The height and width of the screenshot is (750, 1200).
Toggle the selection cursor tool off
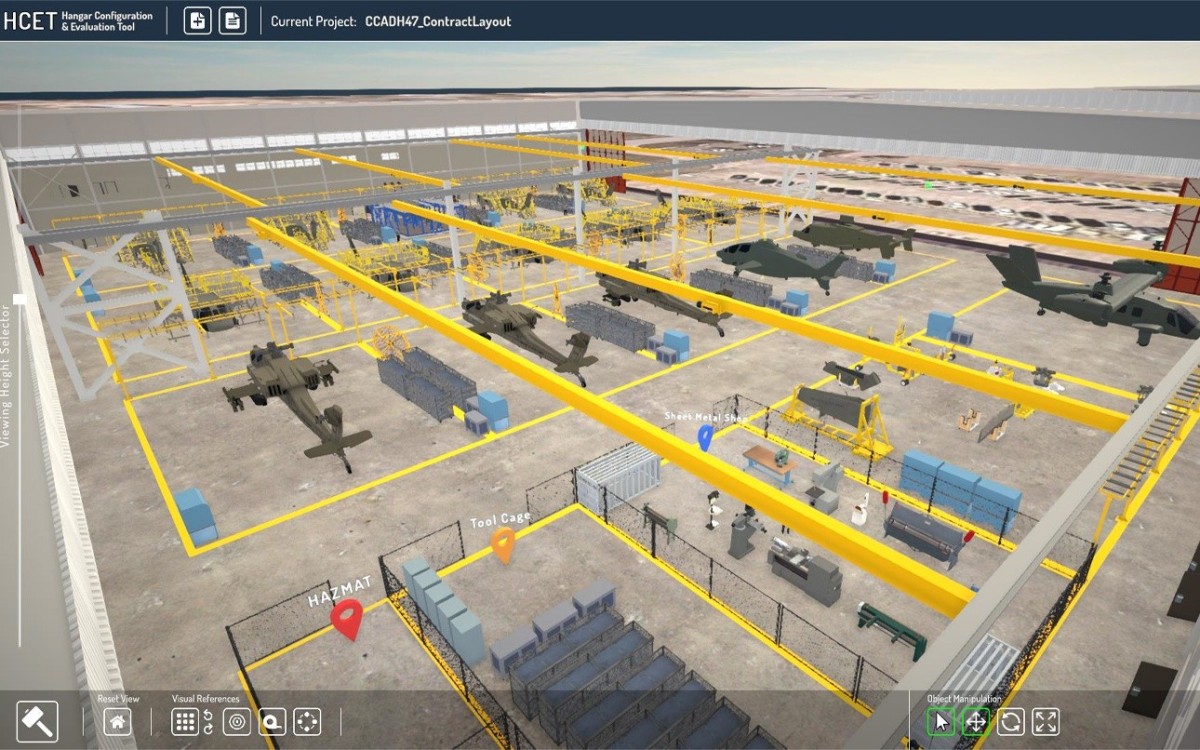940,719
